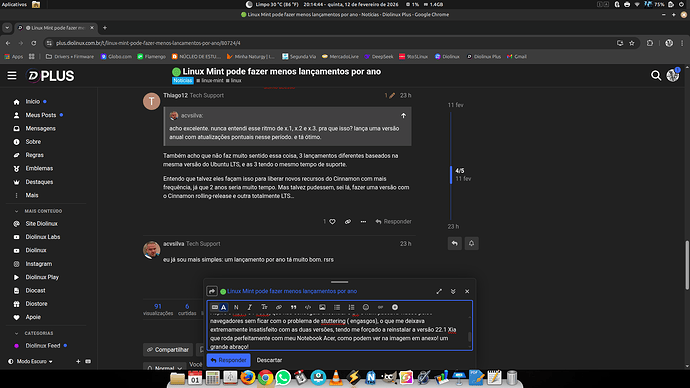Image resolution: width=690 pixels, height=388 pixels.
Task: Open emoji picker in composer
Action: (366, 307)
